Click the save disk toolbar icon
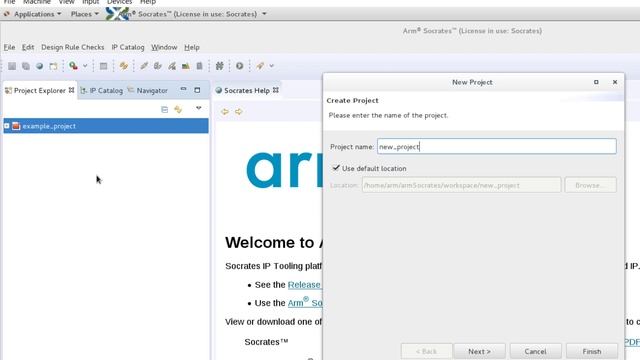The image size is (640, 360). click(12, 66)
